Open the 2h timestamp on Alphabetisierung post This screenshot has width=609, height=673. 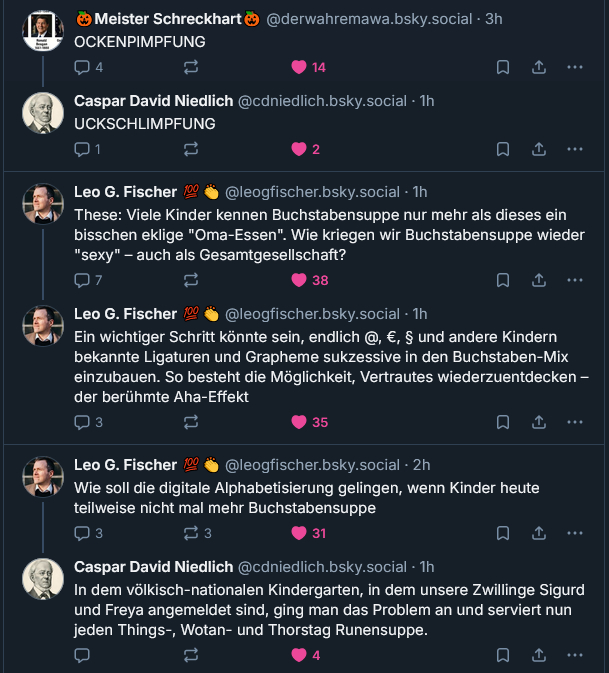(x=422, y=465)
